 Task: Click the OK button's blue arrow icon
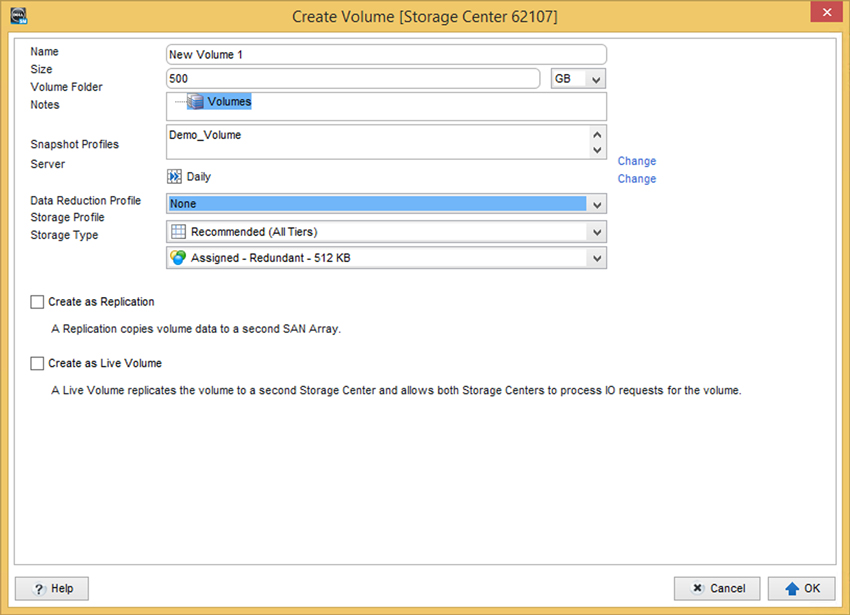pyautogui.click(x=791, y=588)
